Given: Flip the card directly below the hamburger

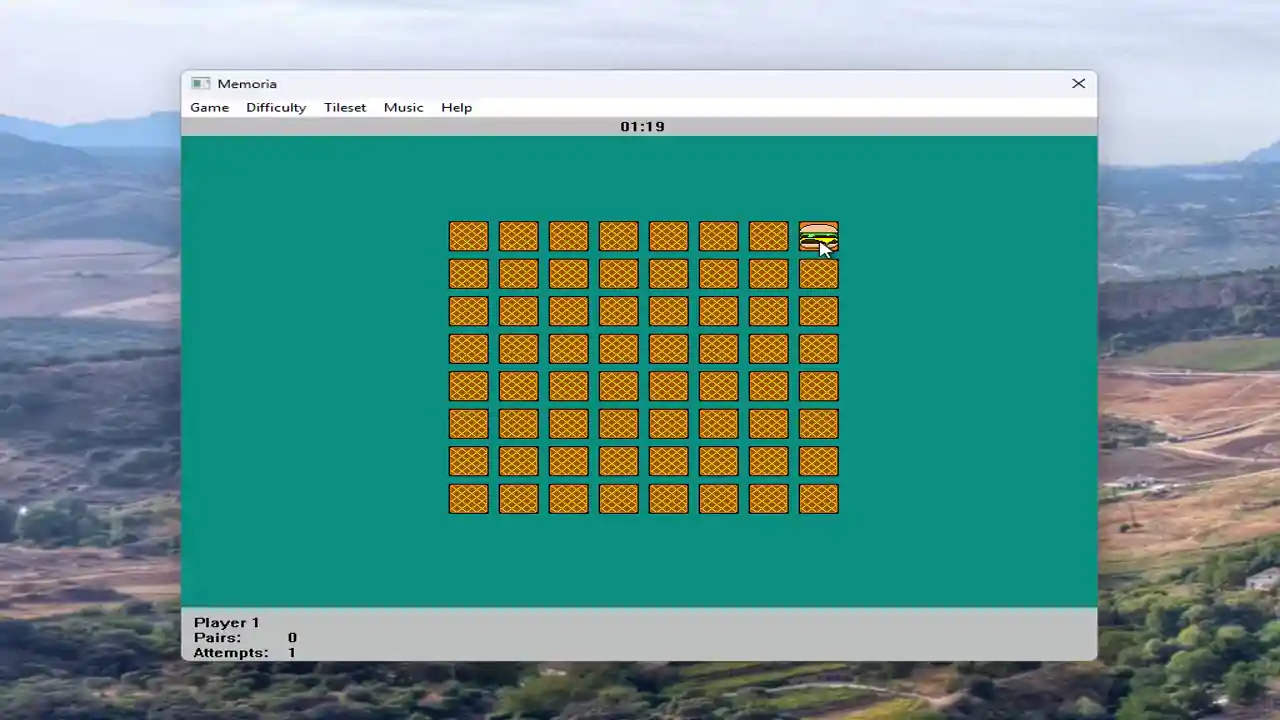Looking at the screenshot, I should 818,274.
